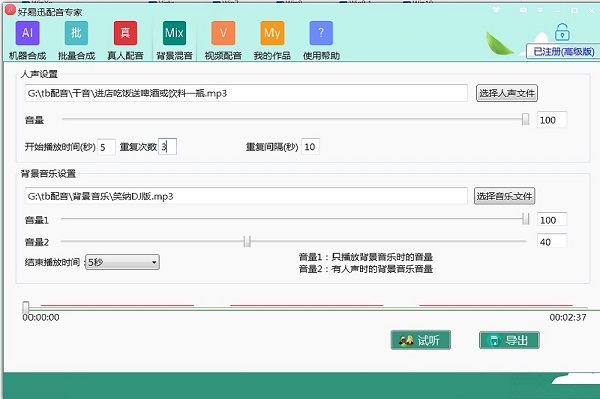
Task: Click the red 好易迅配音专家 app logo
Action: (10, 10)
